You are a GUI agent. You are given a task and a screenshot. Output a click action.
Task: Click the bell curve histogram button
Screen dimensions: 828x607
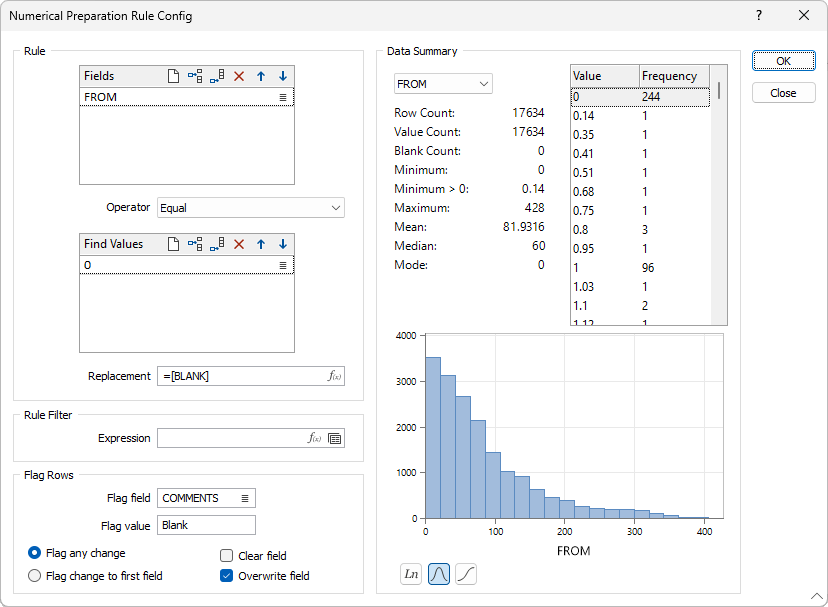[x=438, y=574]
